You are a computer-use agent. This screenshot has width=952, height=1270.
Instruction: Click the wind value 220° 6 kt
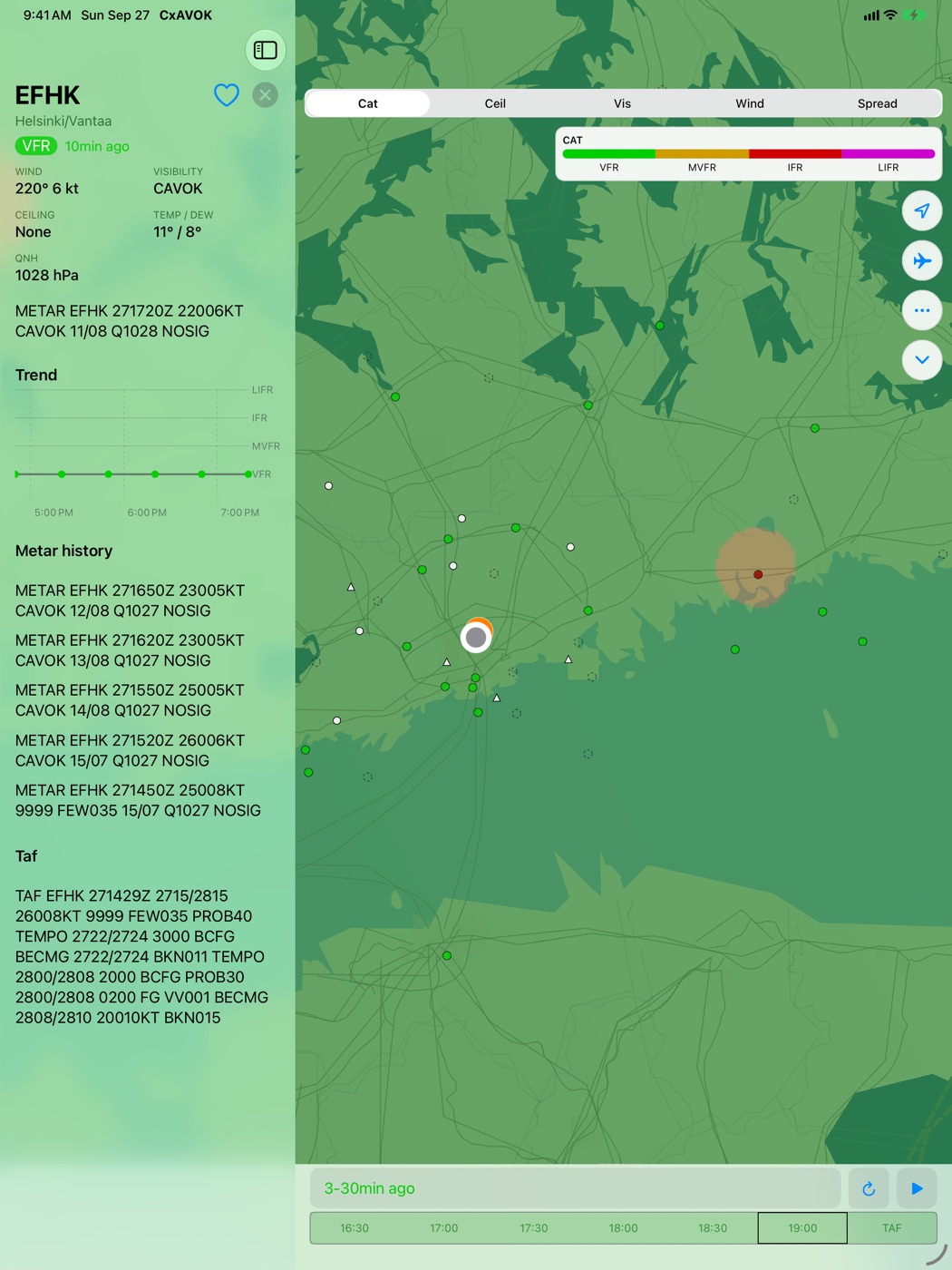(x=47, y=189)
